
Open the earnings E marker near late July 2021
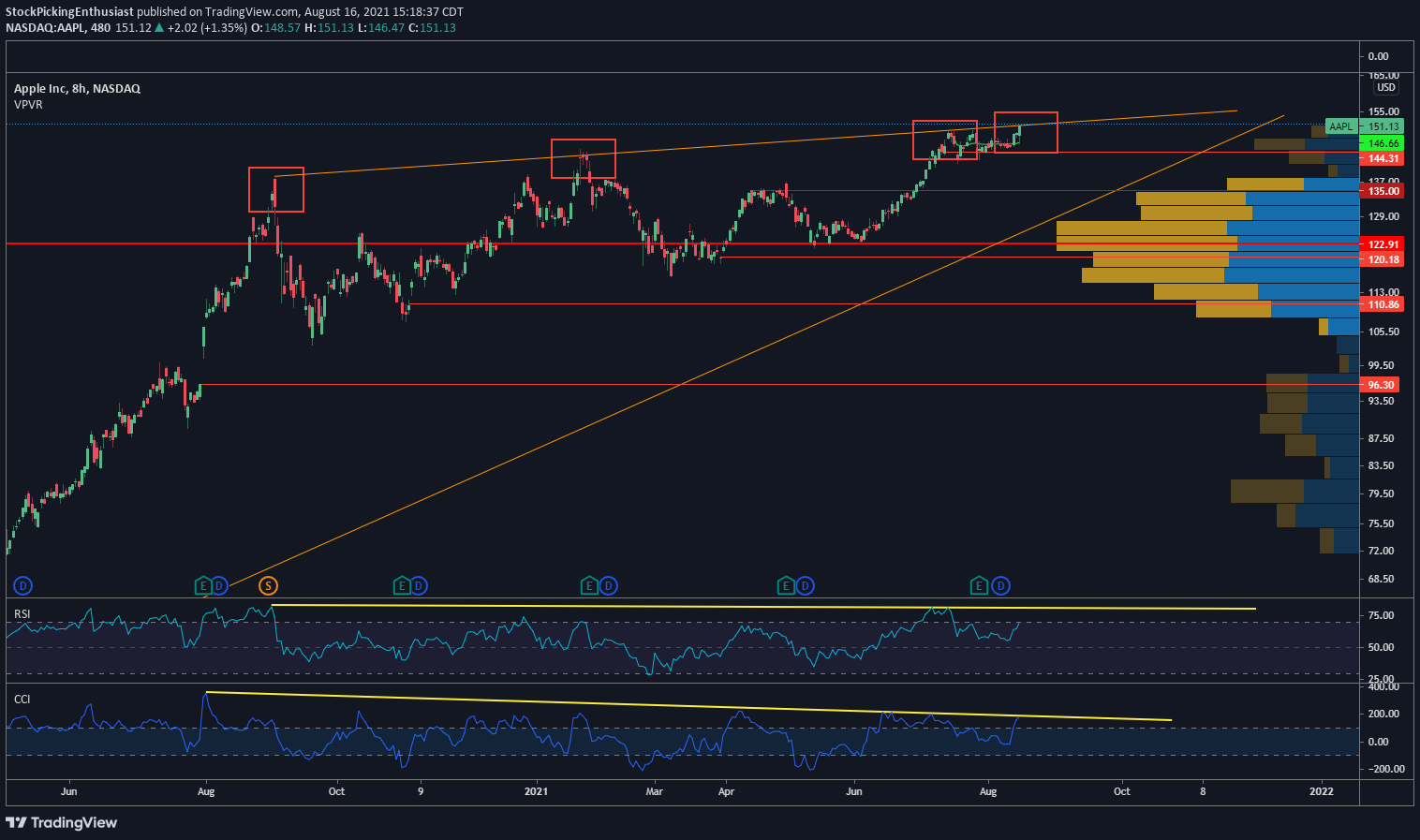point(979,586)
